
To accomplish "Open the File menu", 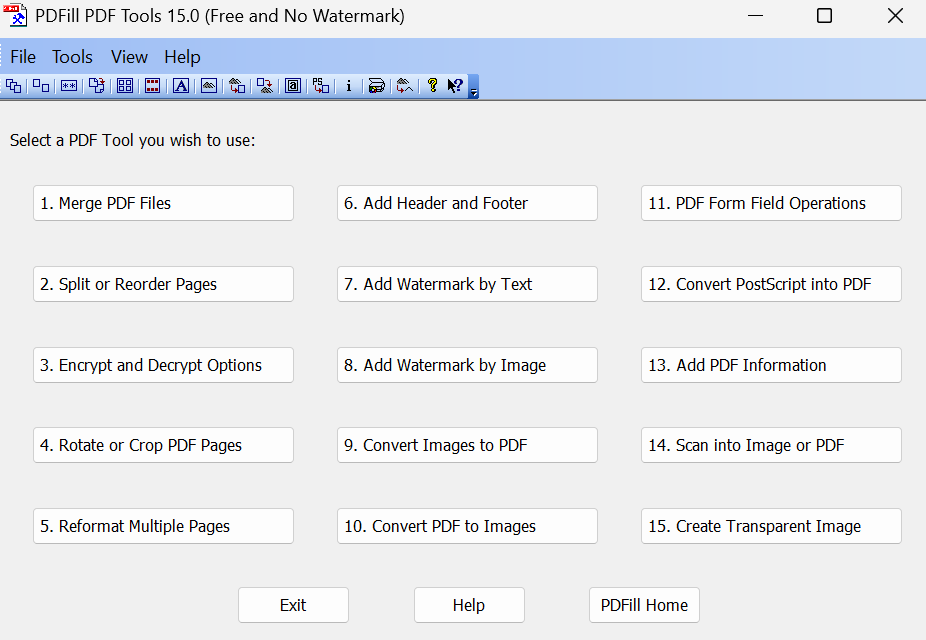I will [x=23, y=57].
